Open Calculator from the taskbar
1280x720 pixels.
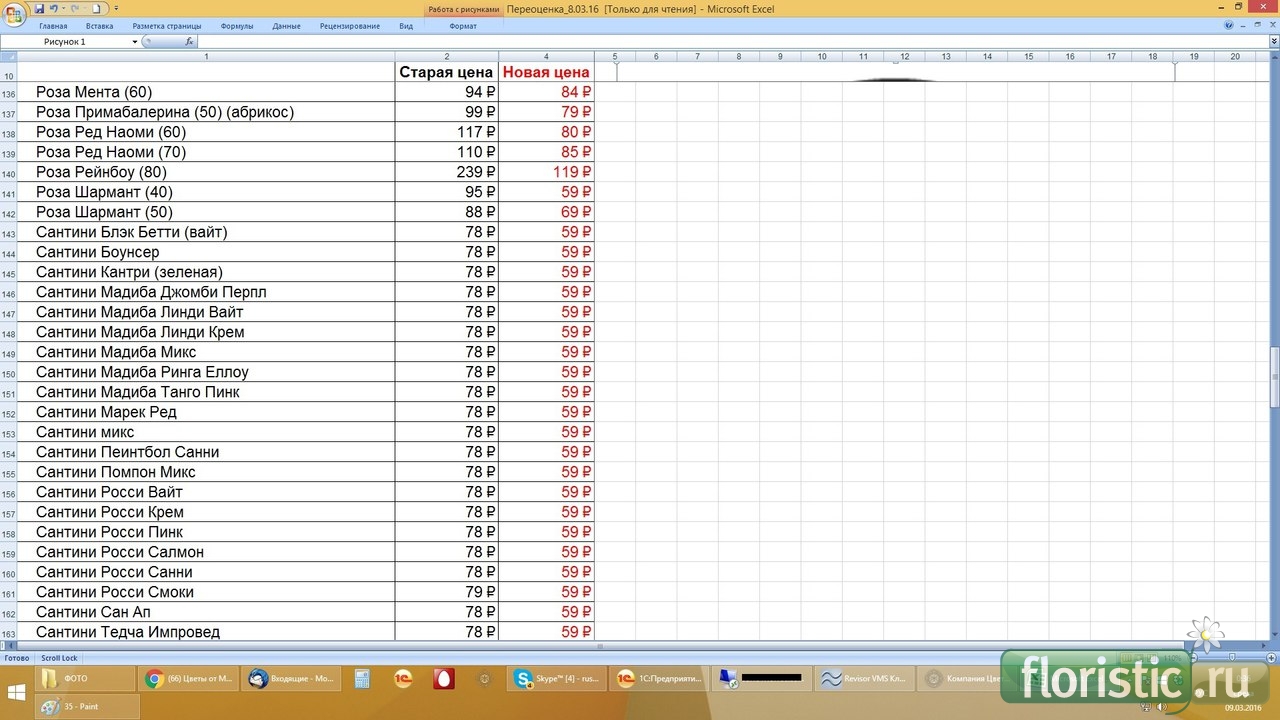[x=362, y=679]
